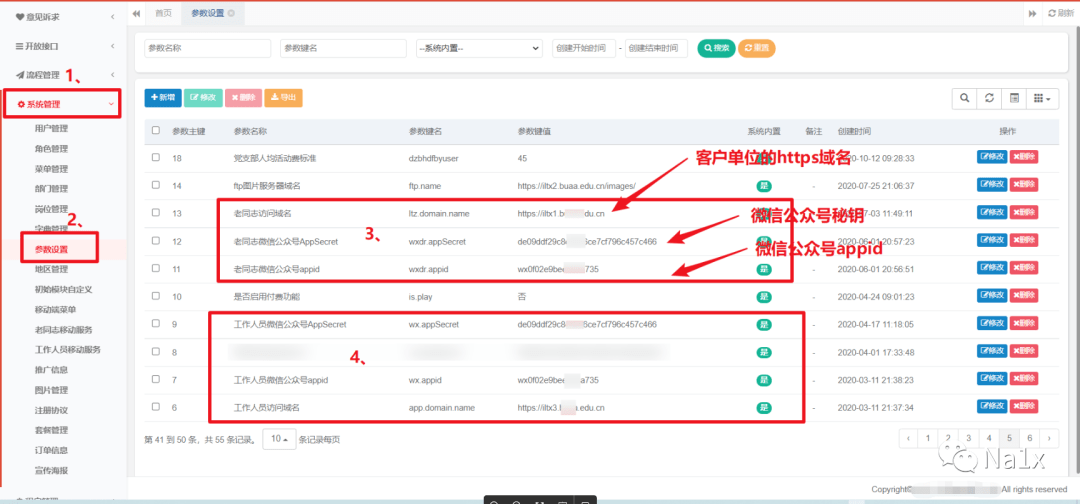The height and width of the screenshot is (504, 1080).
Task: Check the select-all checkbox in table header
Action: [156, 131]
